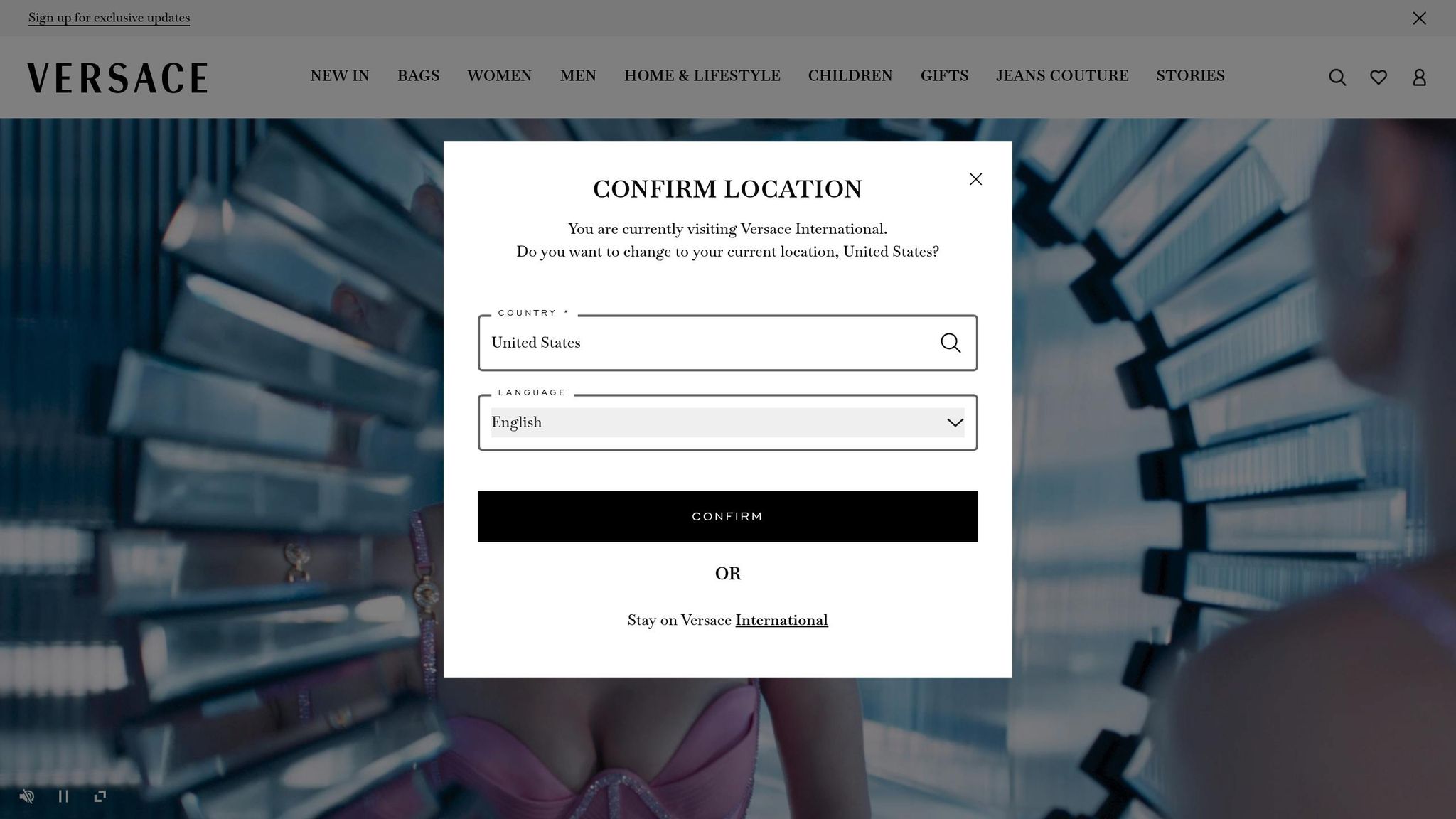Go to the Versace logo homepage
The image size is (1456, 819).
click(117, 77)
